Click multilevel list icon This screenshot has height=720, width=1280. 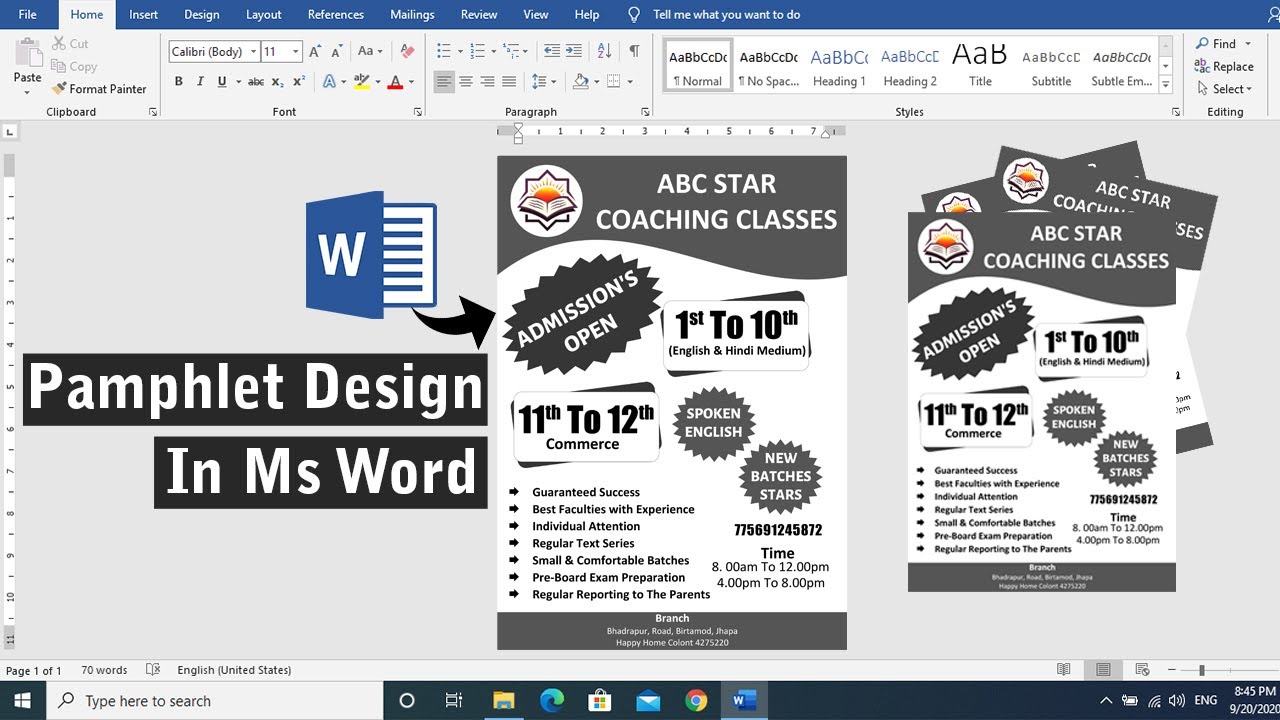(x=511, y=51)
